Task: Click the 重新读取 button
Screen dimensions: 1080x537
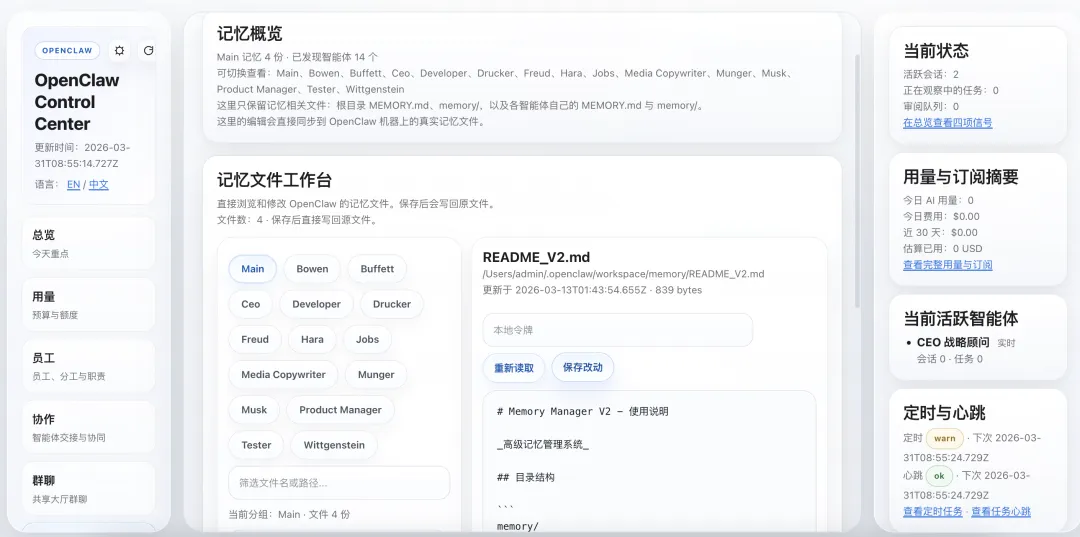Action: click(x=514, y=368)
